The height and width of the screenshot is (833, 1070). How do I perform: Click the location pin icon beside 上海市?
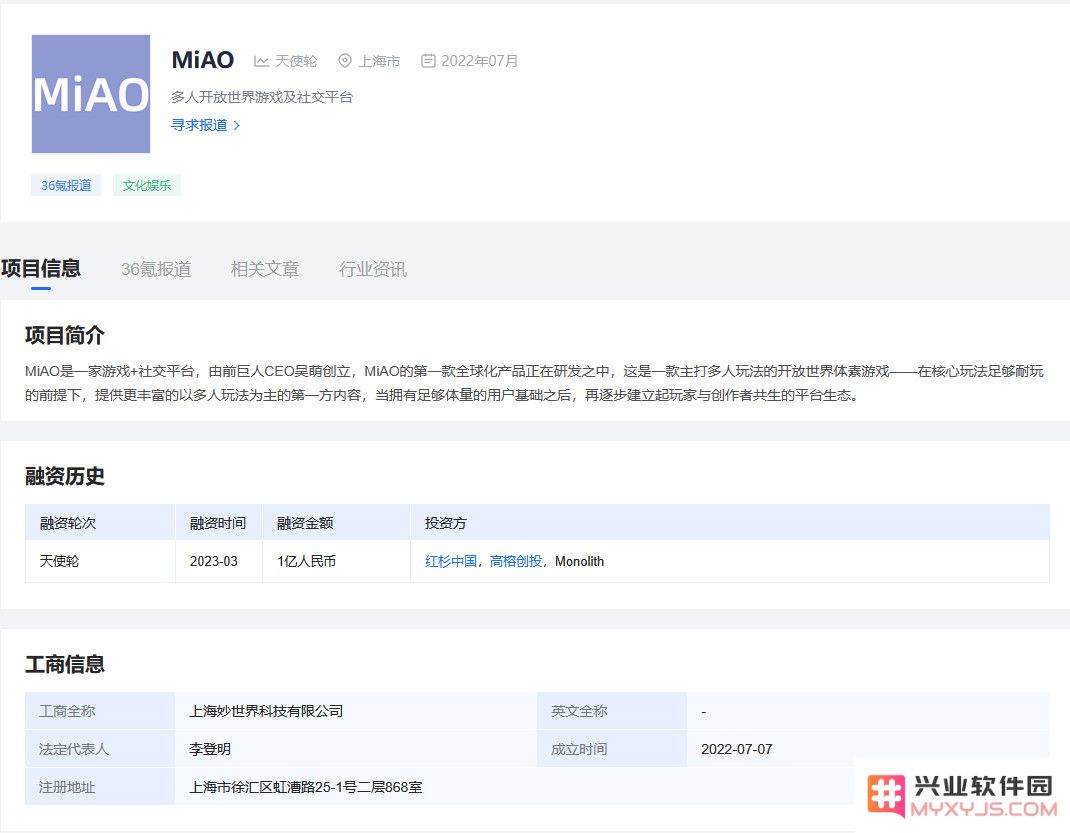coord(345,61)
